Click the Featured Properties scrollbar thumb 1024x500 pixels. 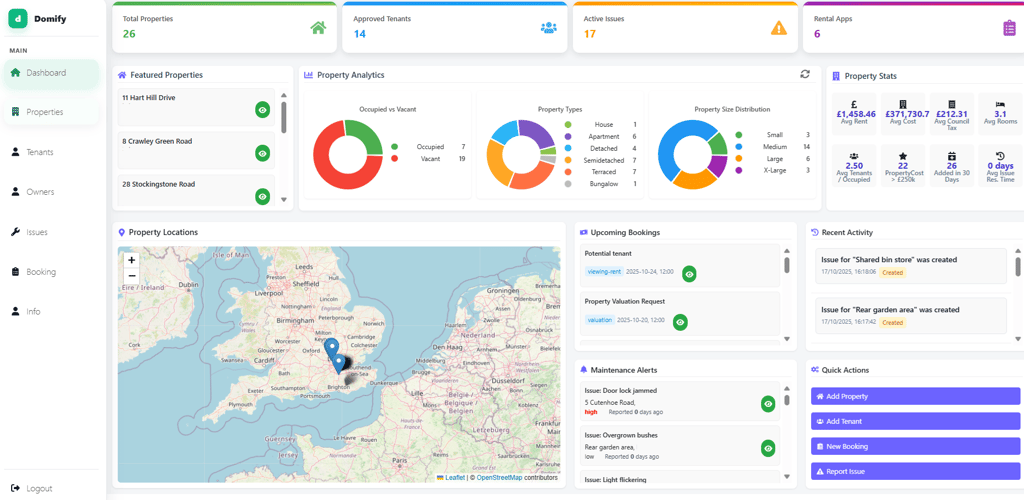pos(283,117)
